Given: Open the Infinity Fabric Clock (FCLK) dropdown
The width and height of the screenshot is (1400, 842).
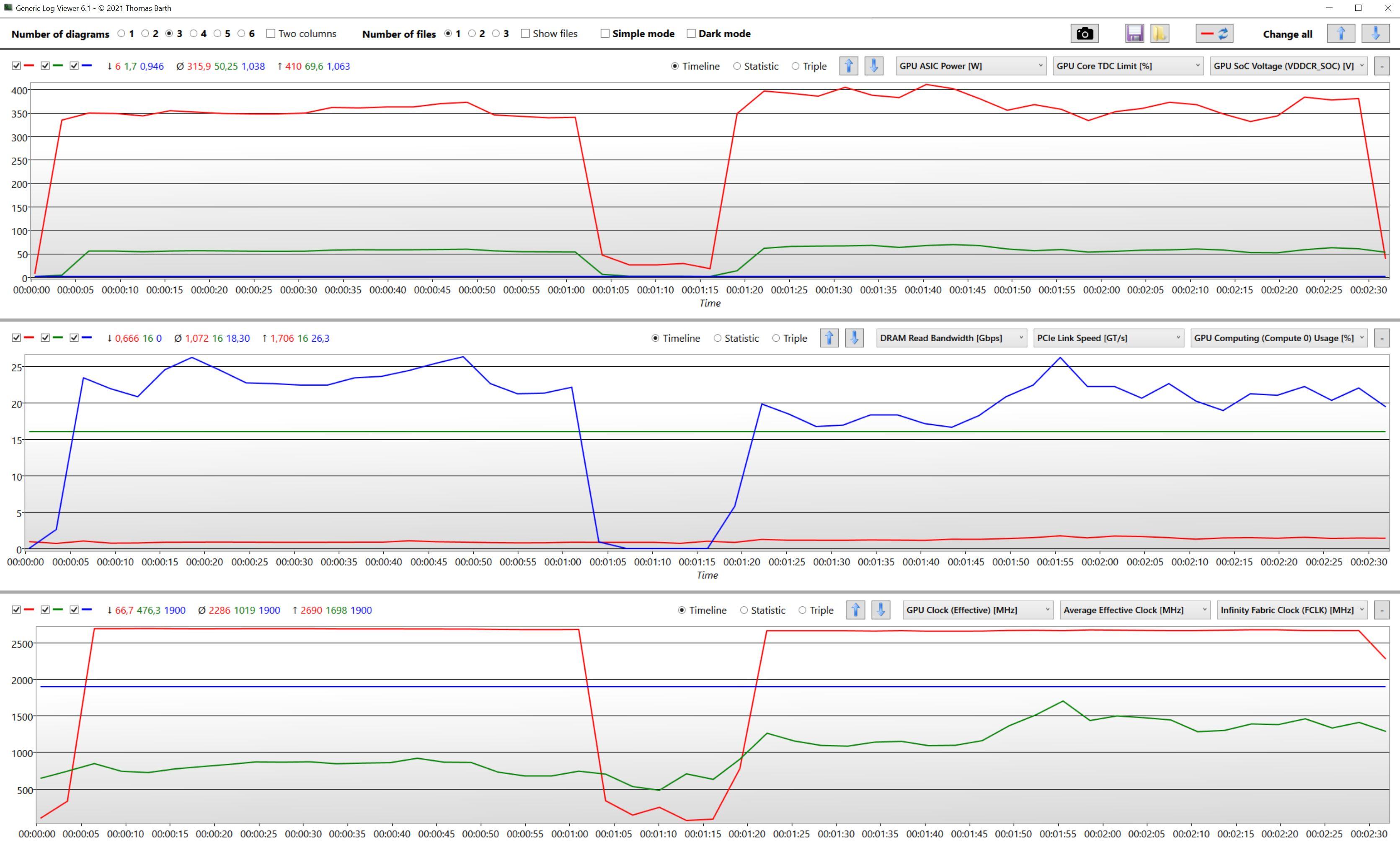Looking at the screenshot, I should (1292, 610).
